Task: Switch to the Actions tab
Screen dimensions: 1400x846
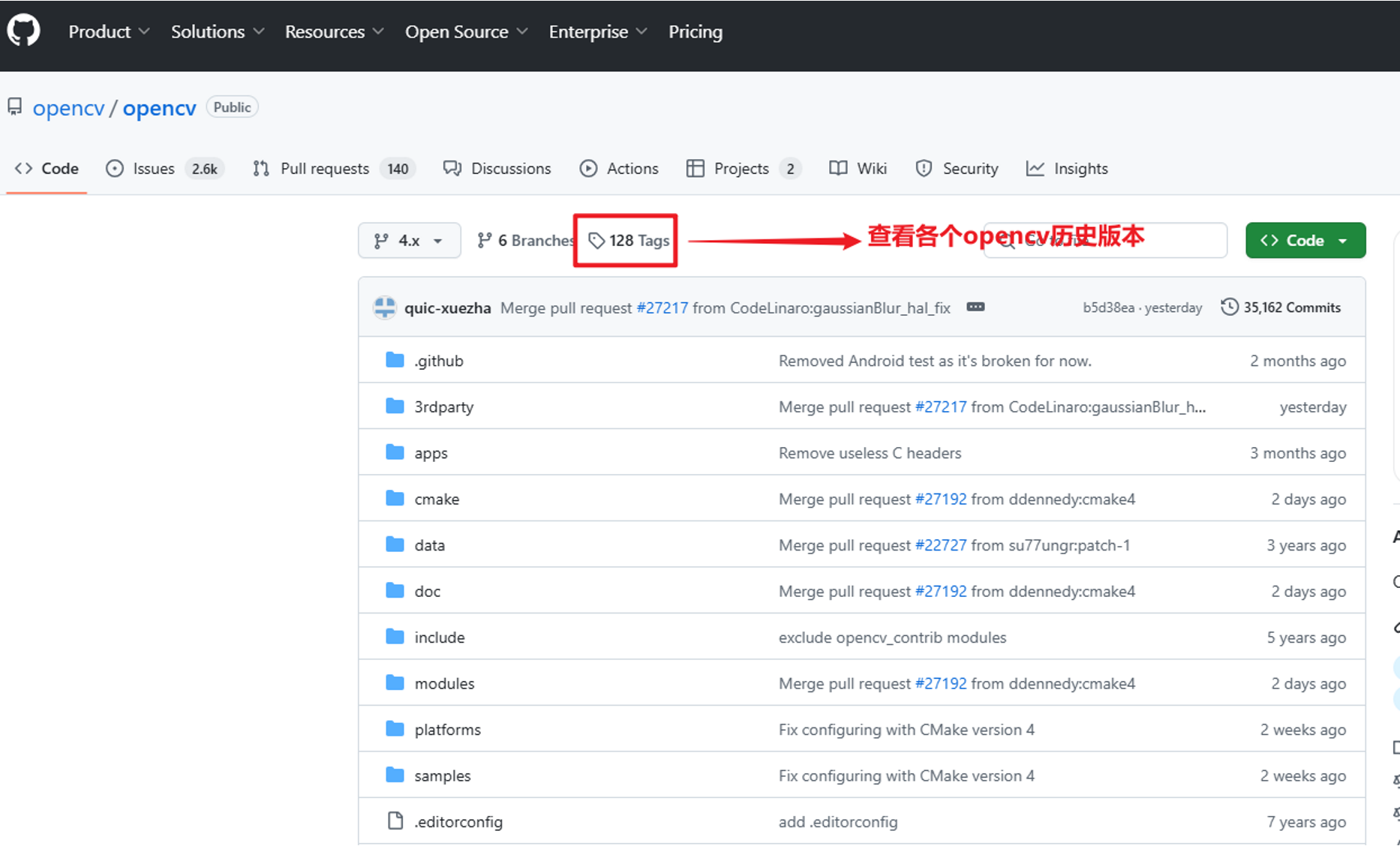Action: point(619,169)
